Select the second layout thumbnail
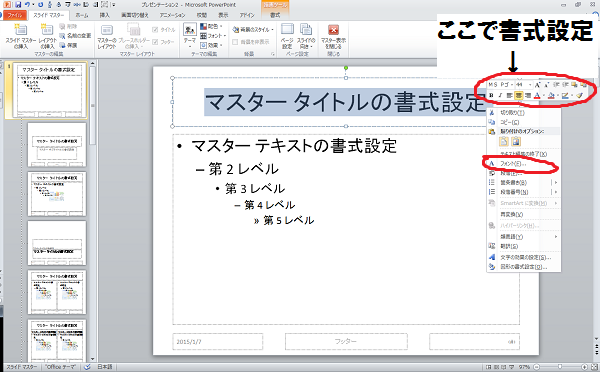Viewport: 600px width, 372px height. click(57, 194)
